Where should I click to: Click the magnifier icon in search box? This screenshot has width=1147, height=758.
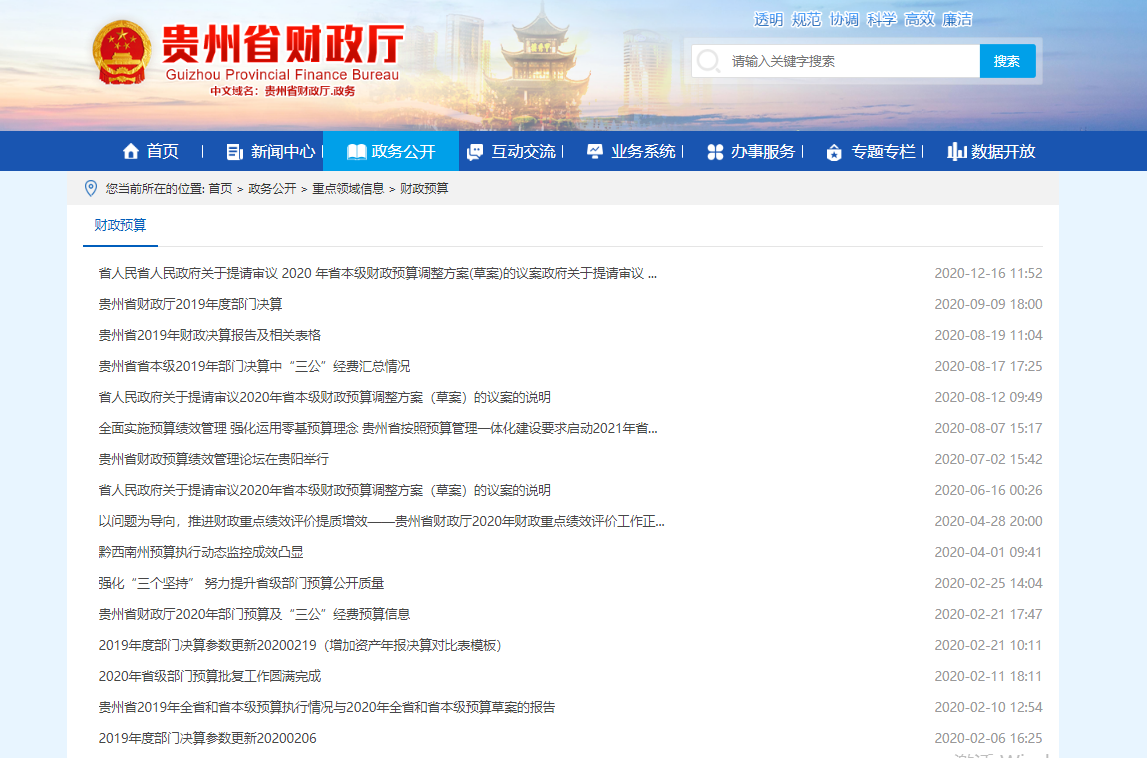[708, 61]
